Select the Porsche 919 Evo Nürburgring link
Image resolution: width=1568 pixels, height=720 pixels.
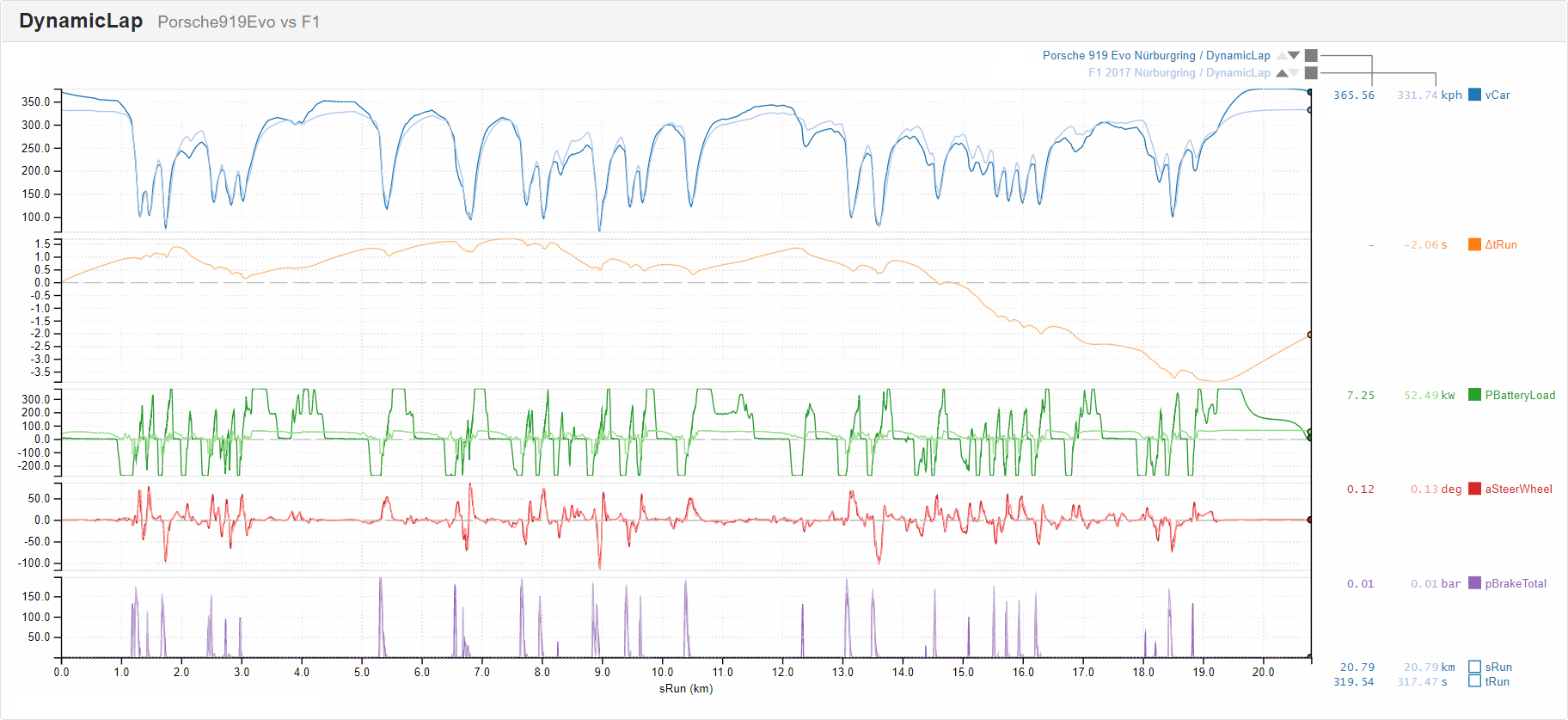[1156, 55]
